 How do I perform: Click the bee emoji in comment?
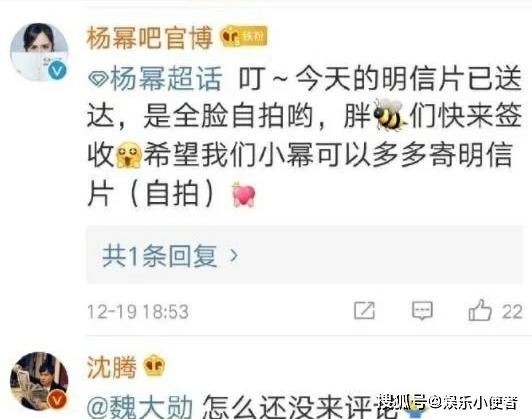(390, 115)
